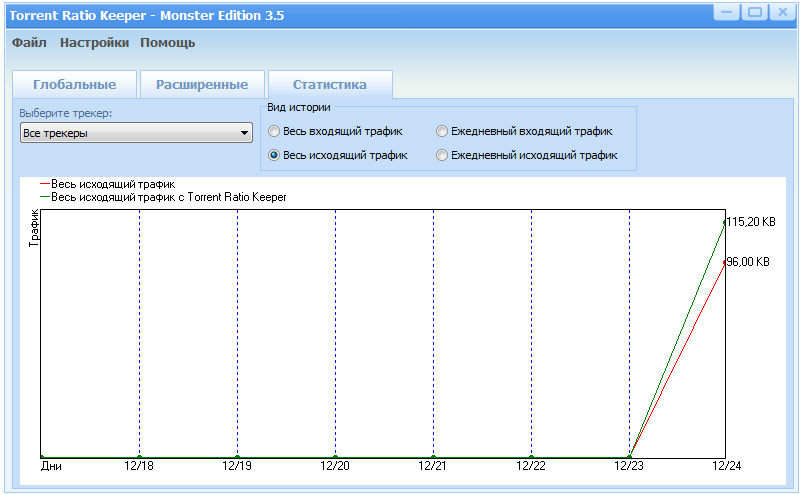800x495 pixels.
Task: Click the Трафик vertical axis label
Action: tap(34, 228)
